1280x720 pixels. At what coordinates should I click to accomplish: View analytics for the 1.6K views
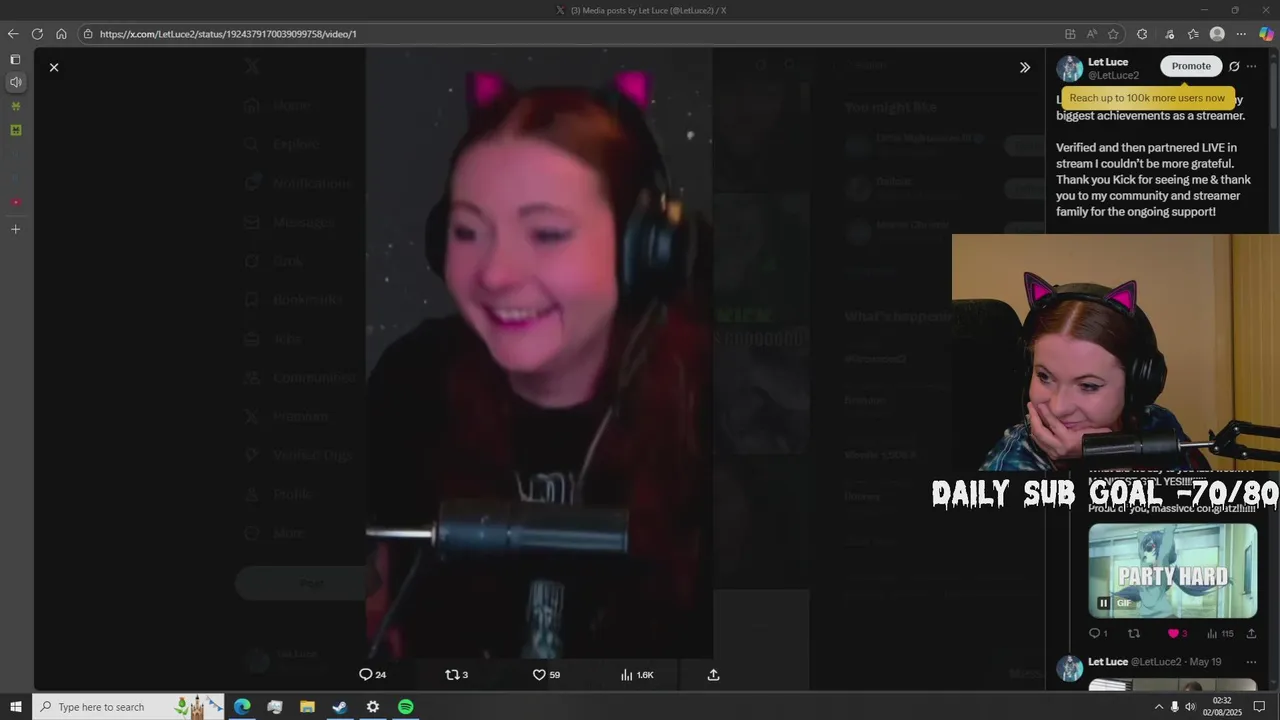point(637,675)
